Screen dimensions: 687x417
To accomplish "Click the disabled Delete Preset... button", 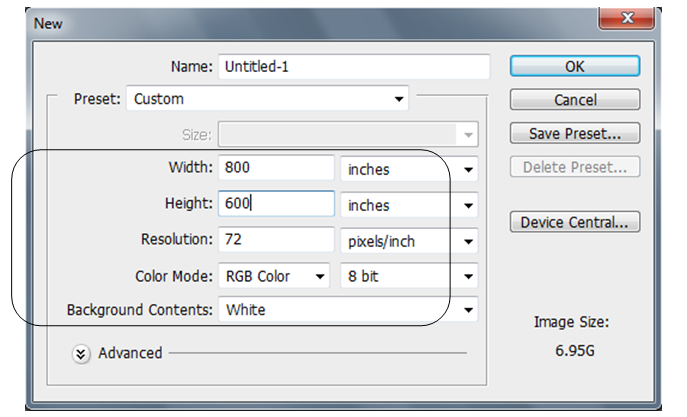I will point(574,167).
